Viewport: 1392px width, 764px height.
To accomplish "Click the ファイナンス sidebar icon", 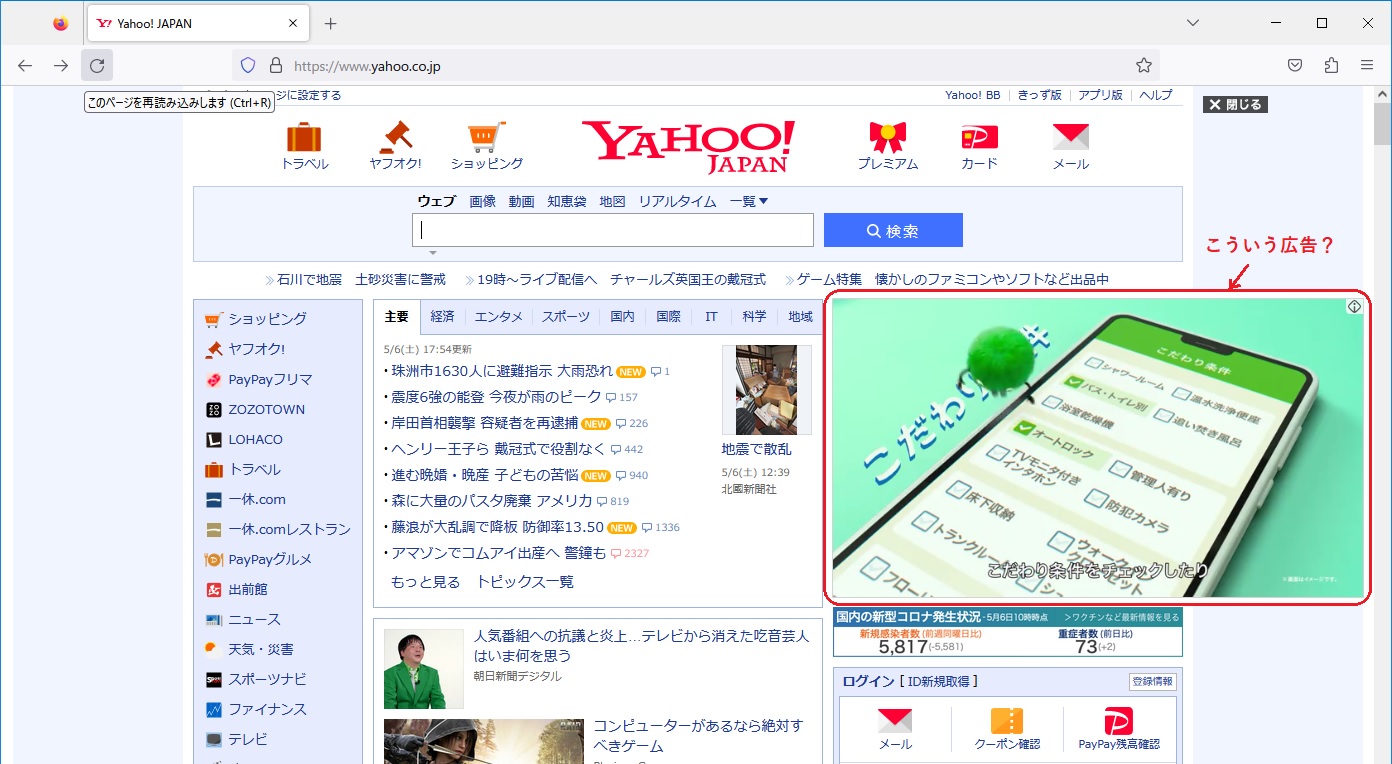I will (x=213, y=710).
